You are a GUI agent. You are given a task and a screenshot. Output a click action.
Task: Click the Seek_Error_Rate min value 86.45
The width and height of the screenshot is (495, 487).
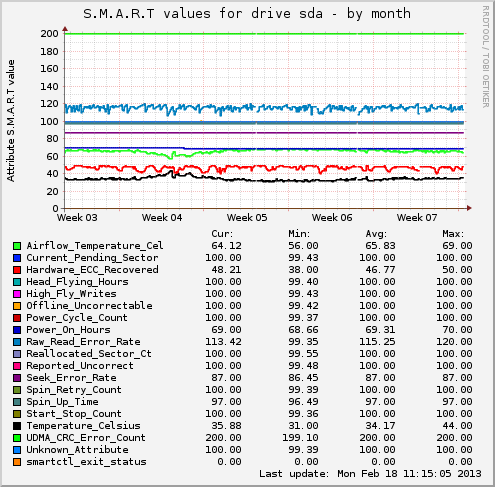[x=303, y=378]
